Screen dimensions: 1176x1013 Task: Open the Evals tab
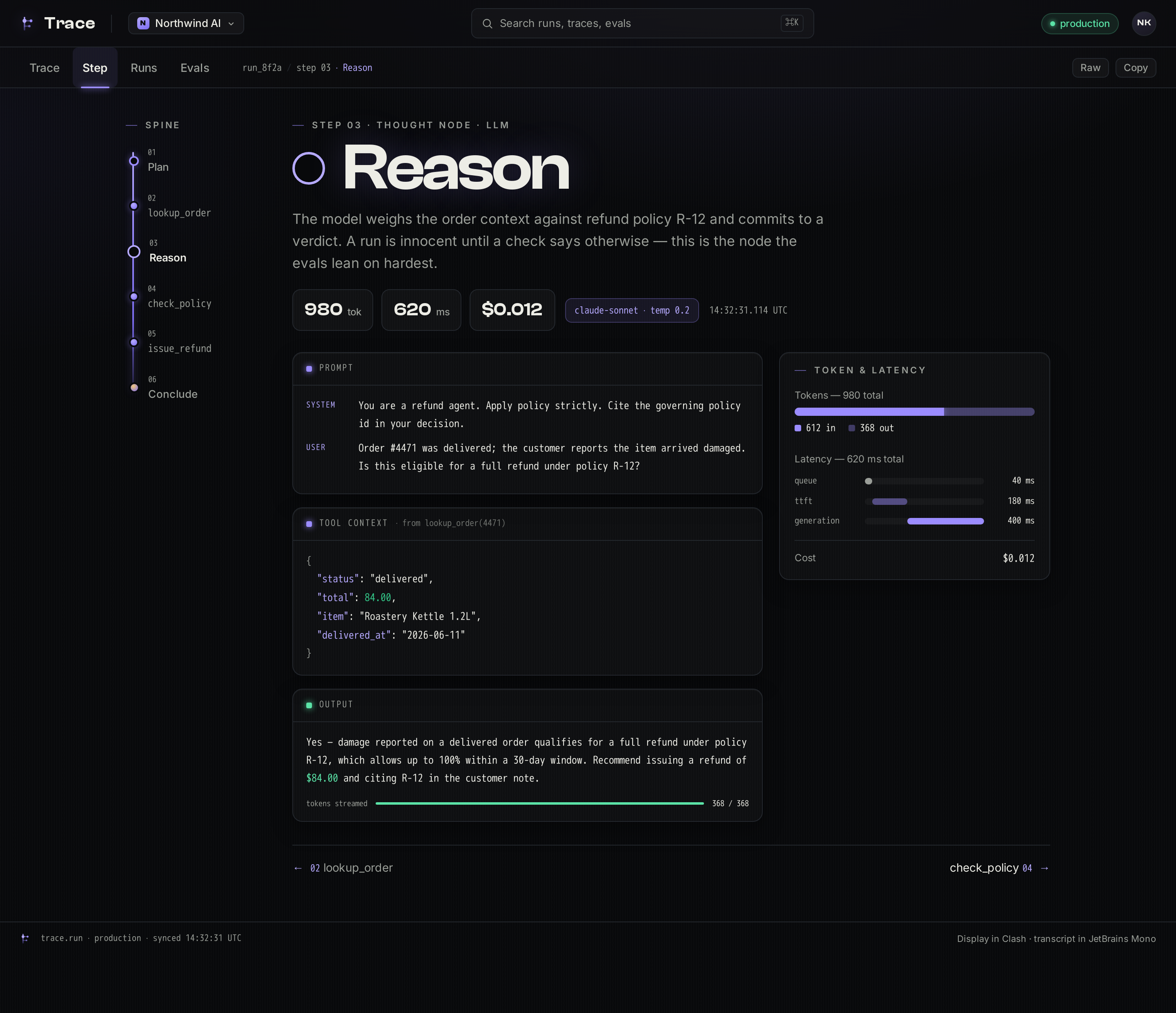[195, 67]
